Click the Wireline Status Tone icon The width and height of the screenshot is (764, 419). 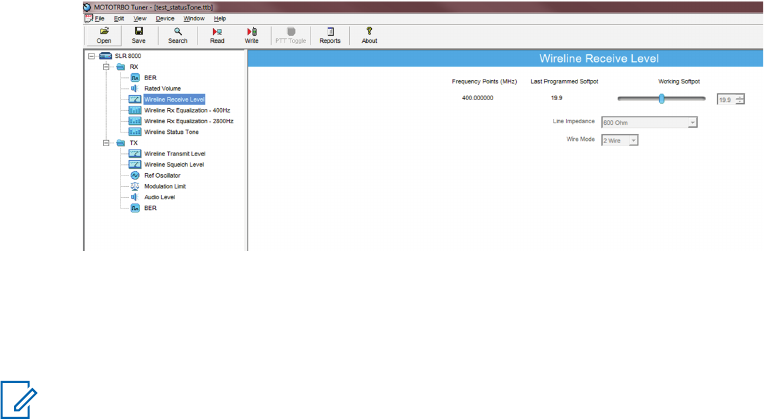[x=135, y=132]
